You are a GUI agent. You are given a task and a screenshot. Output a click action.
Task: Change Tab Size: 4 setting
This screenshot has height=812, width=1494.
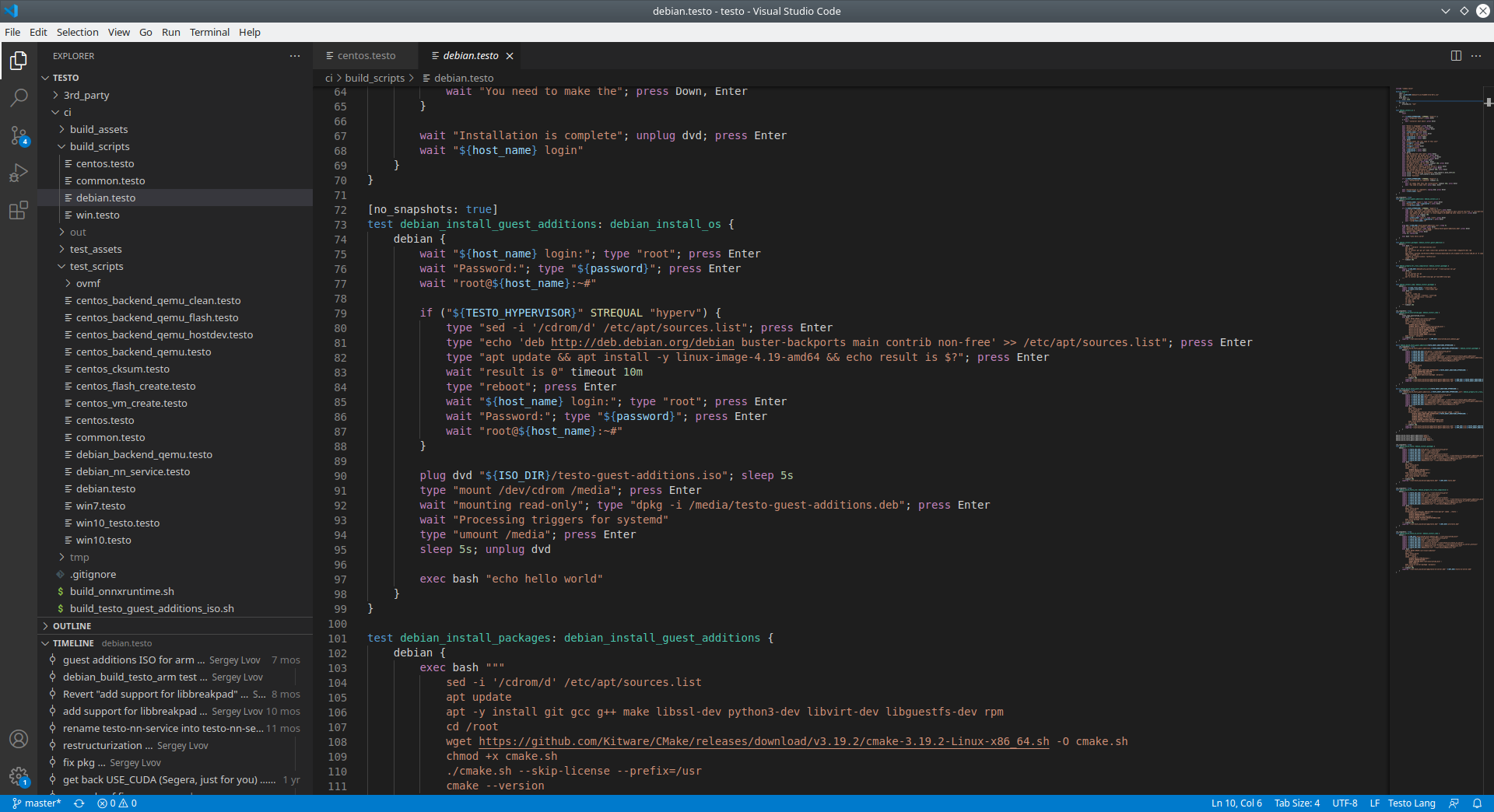pyautogui.click(x=1296, y=803)
